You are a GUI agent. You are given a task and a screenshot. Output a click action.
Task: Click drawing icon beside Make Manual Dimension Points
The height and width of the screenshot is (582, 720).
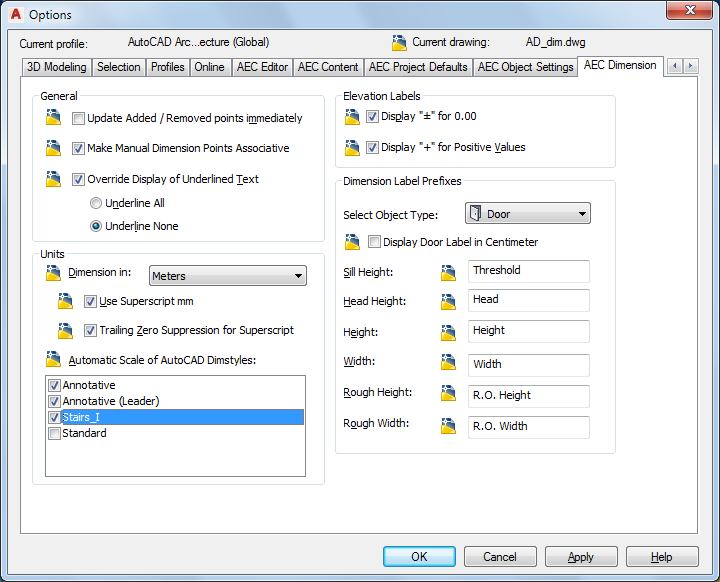(x=53, y=148)
